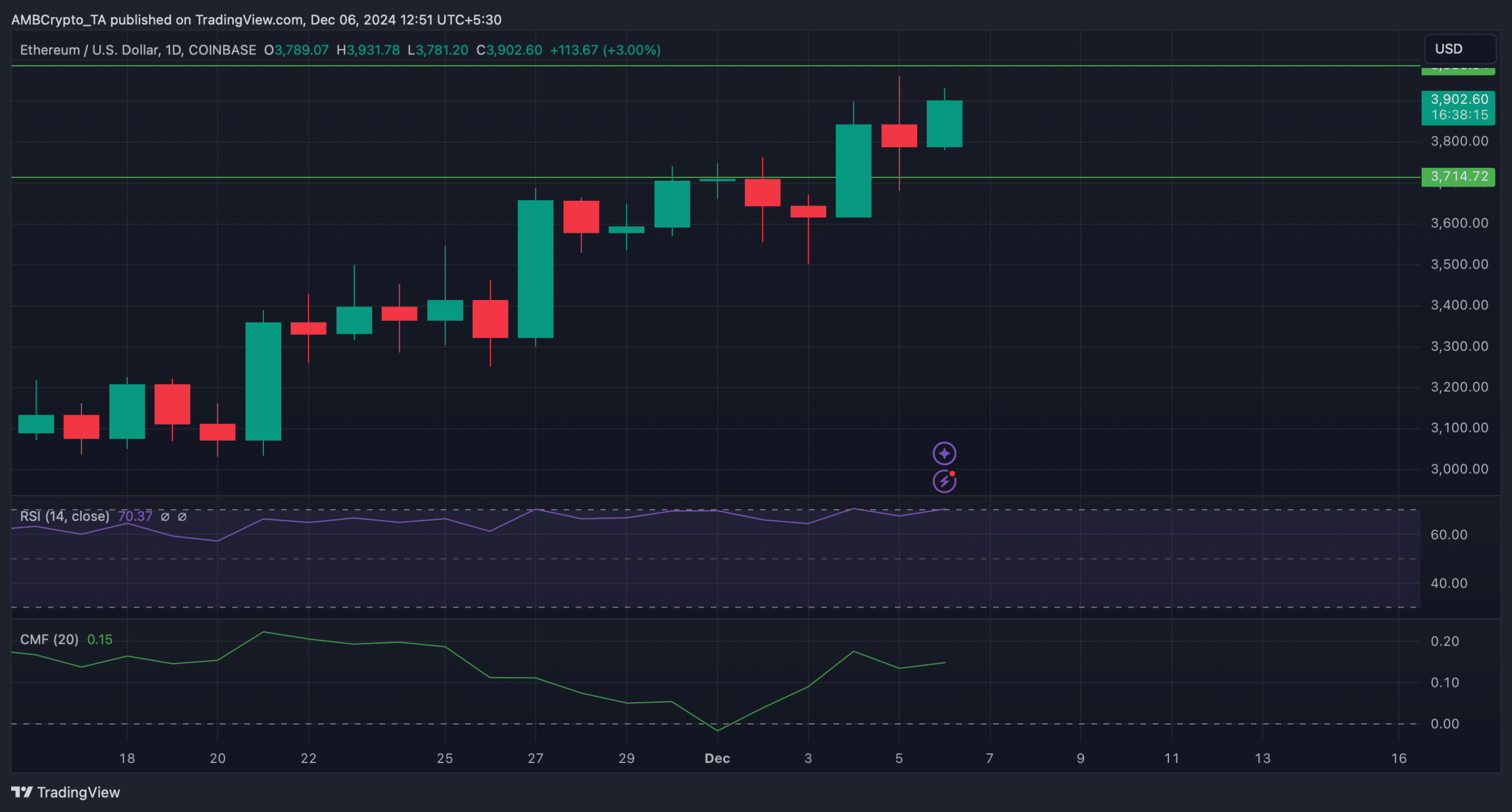Click the high price 3,931.78
Screen dimensions: 1512x812
click(373, 50)
